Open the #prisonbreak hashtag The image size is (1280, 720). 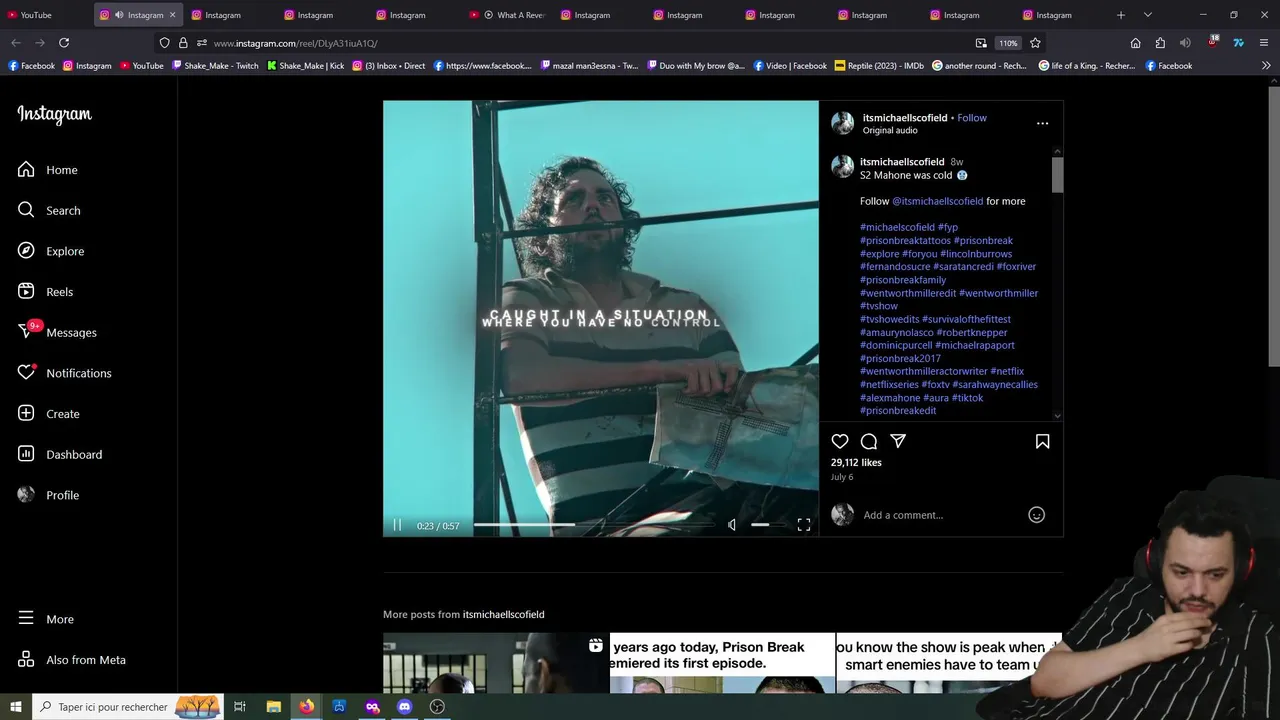tap(983, 241)
